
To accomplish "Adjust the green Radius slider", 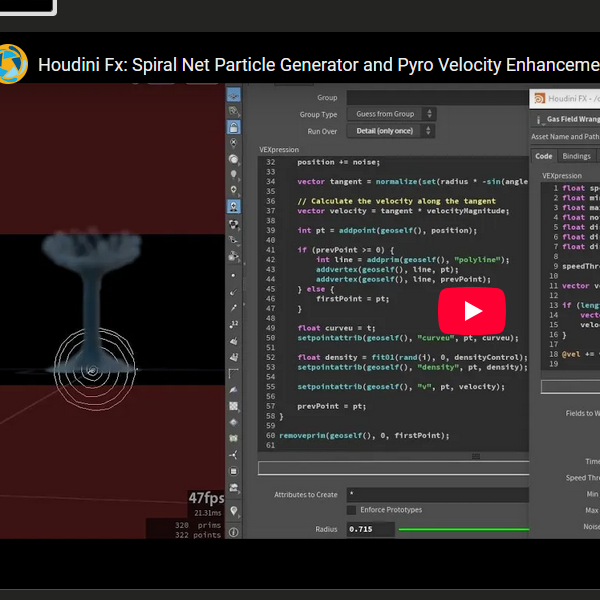I will 463,530.
